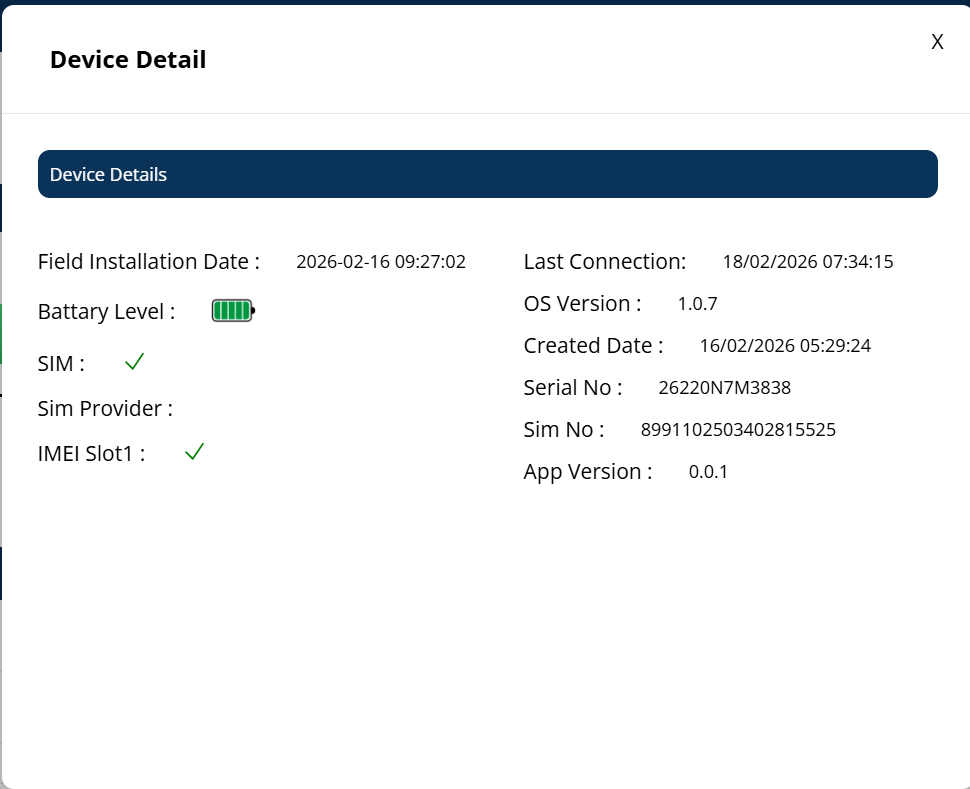Click the IMEI Slot1 label text
Screen dimensions: 970x789
(91, 453)
